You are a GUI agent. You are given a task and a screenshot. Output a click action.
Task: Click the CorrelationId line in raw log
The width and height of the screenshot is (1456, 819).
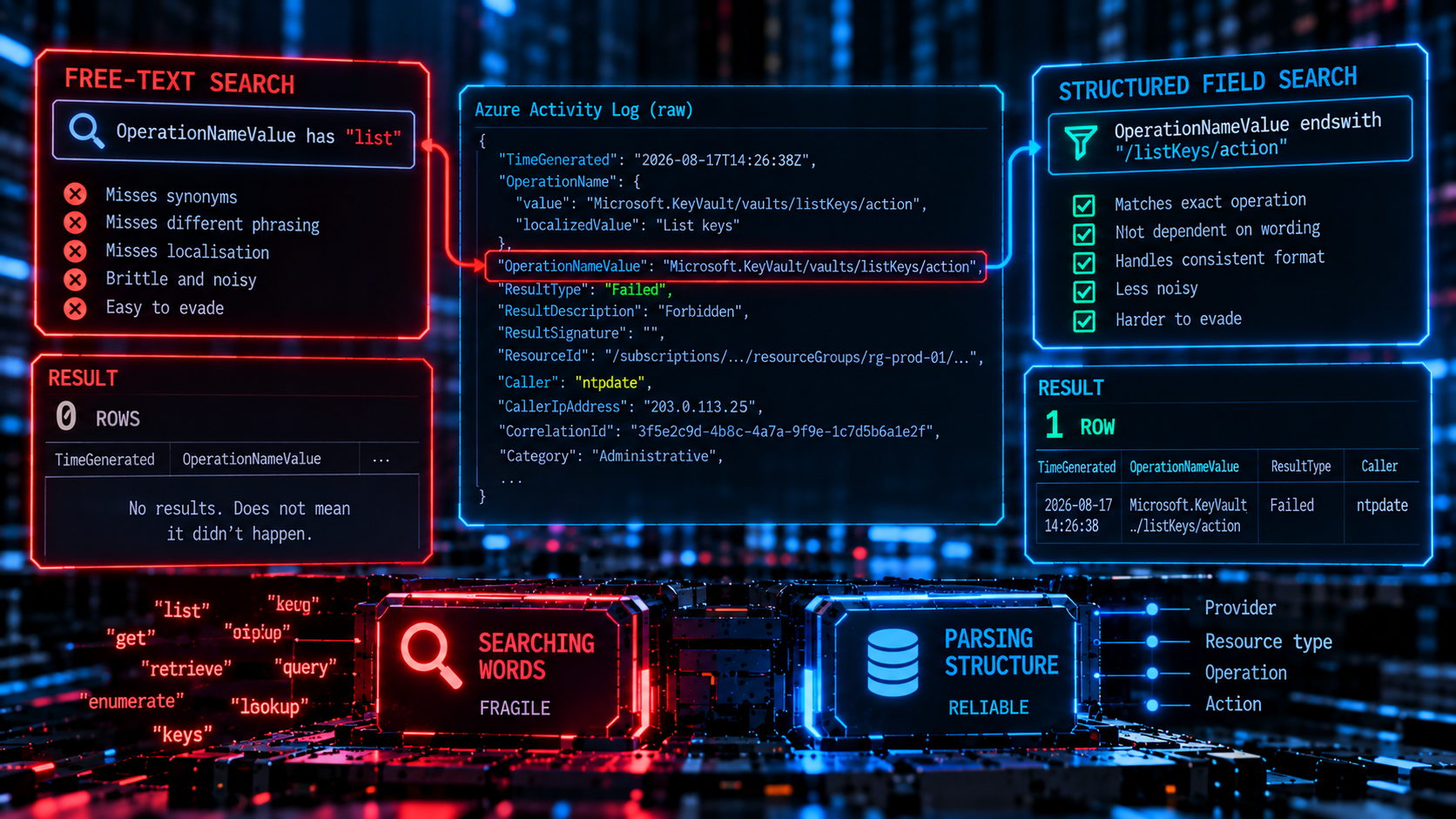coord(718,431)
